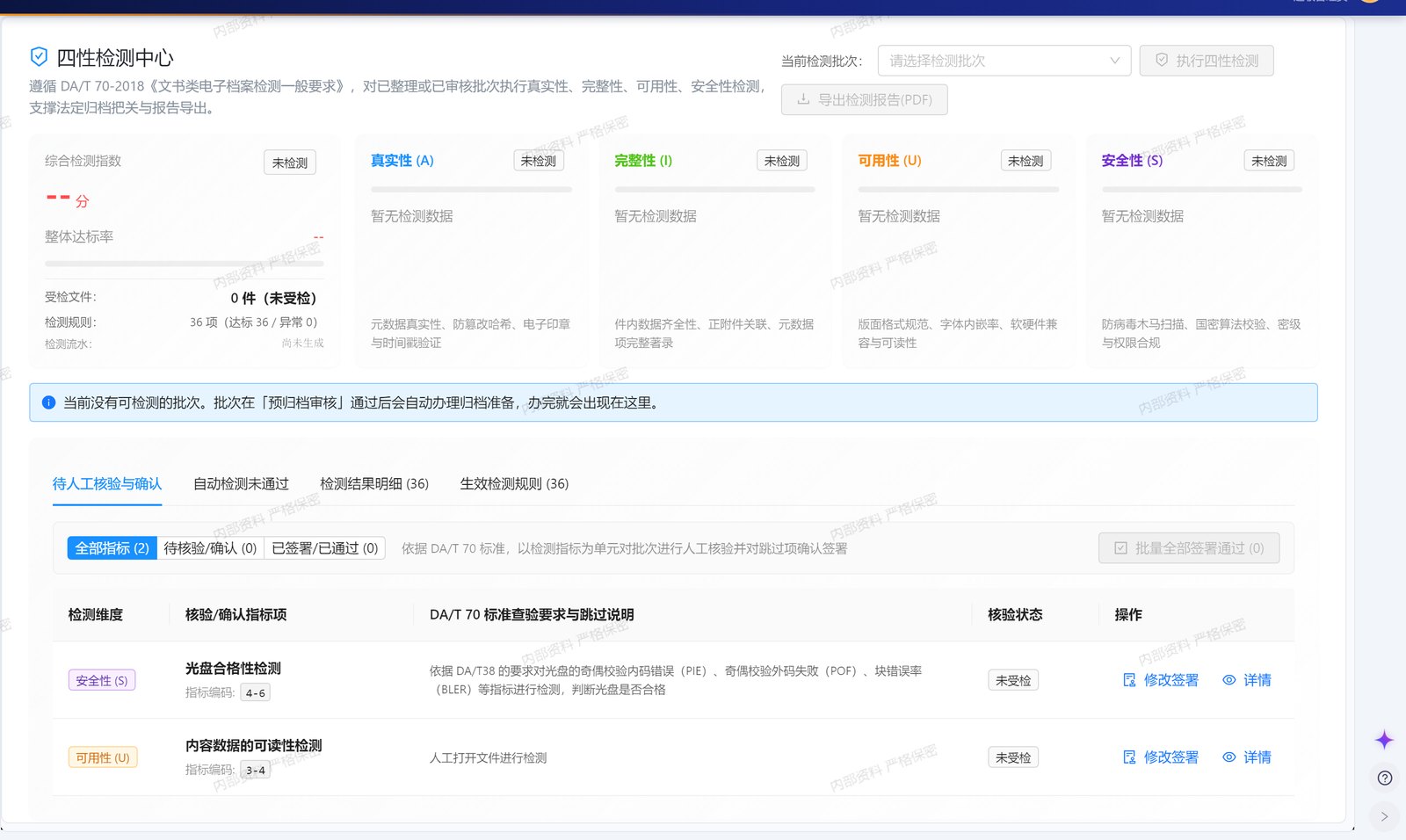Open the 检测结果明细 (36) tab

(374, 484)
